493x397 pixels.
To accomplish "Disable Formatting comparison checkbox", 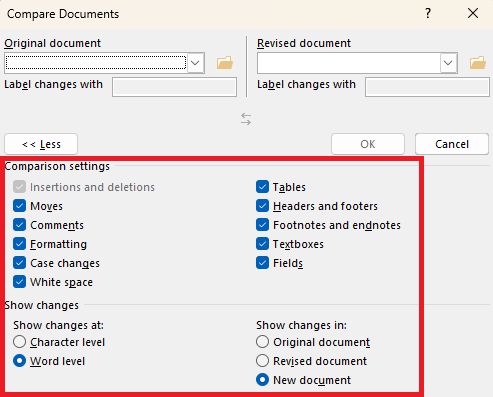I will [x=20, y=244].
